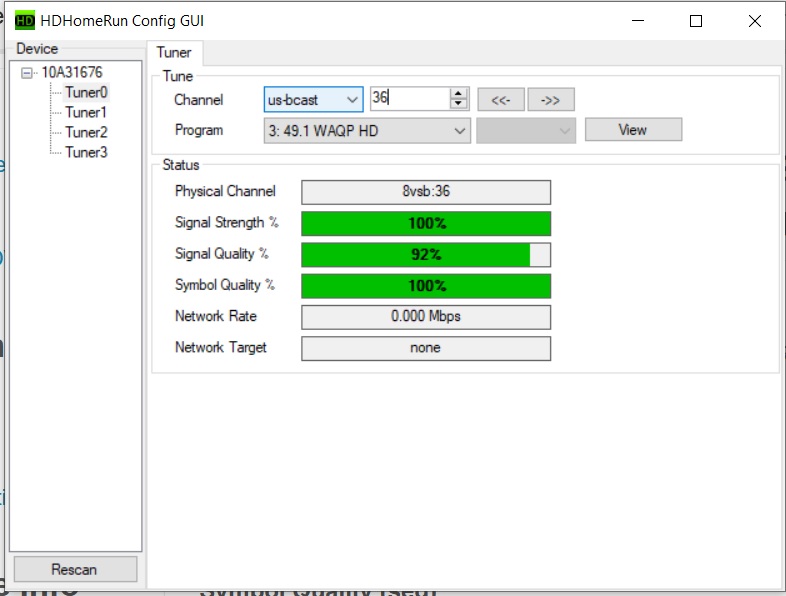Click the channel number field showing 36
This screenshot has width=786, height=596.
pyautogui.click(x=410, y=98)
